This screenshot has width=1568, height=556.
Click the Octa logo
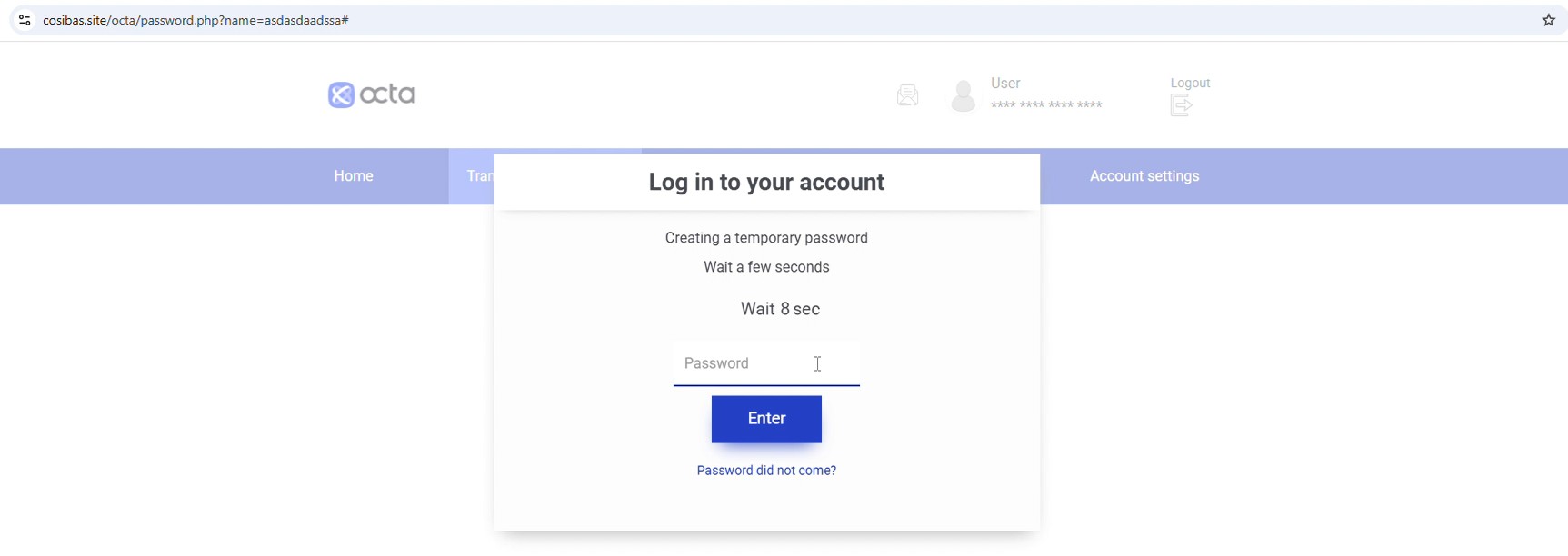pos(373,94)
